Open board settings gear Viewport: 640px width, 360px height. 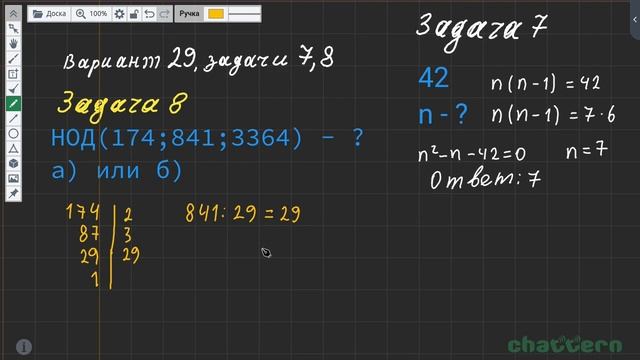coord(119,14)
